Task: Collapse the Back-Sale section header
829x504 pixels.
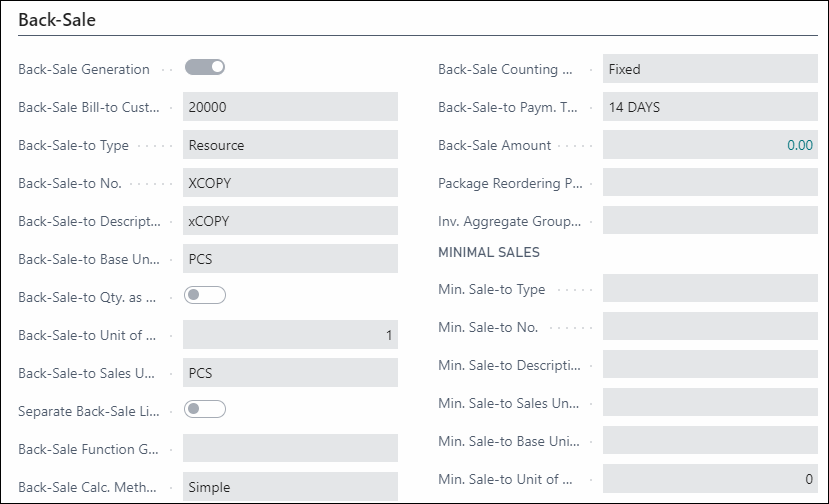Action: [x=57, y=20]
